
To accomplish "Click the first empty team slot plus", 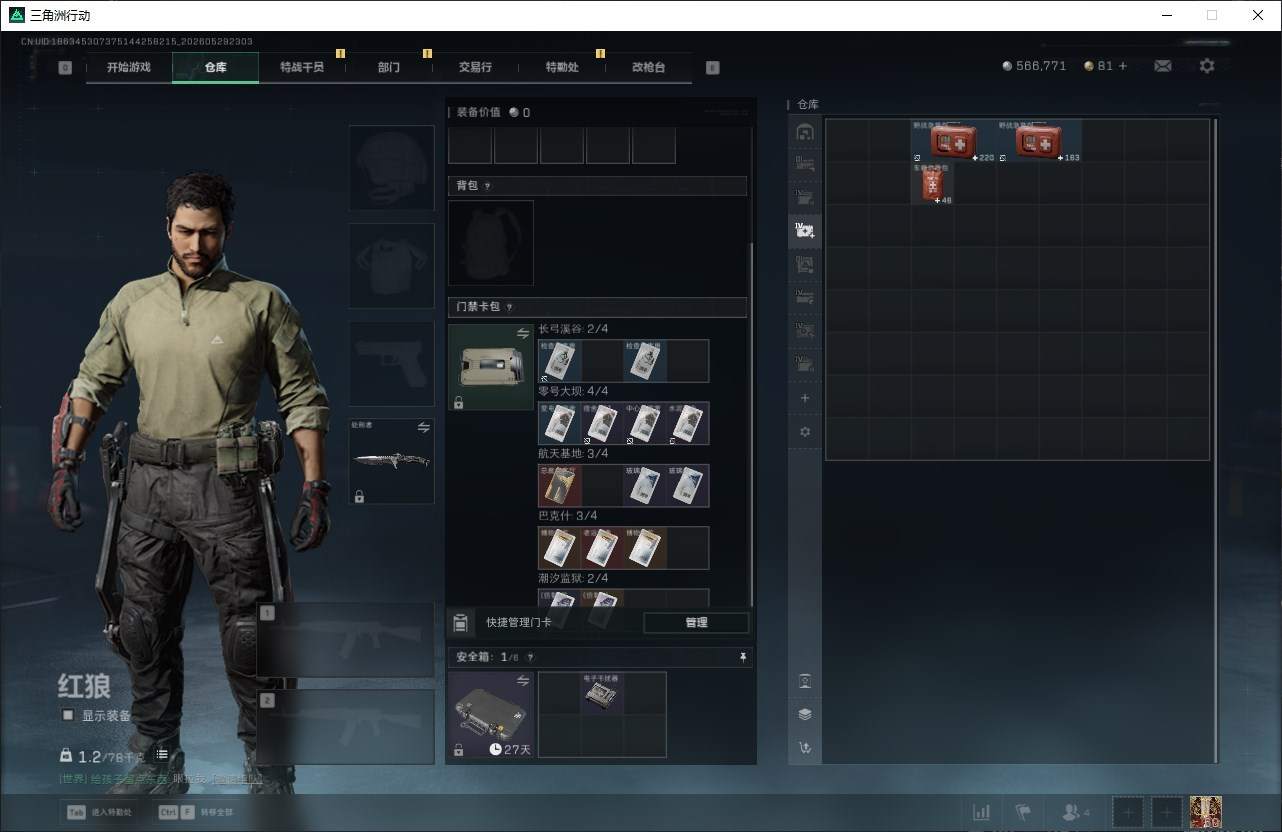I will [x=1129, y=812].
